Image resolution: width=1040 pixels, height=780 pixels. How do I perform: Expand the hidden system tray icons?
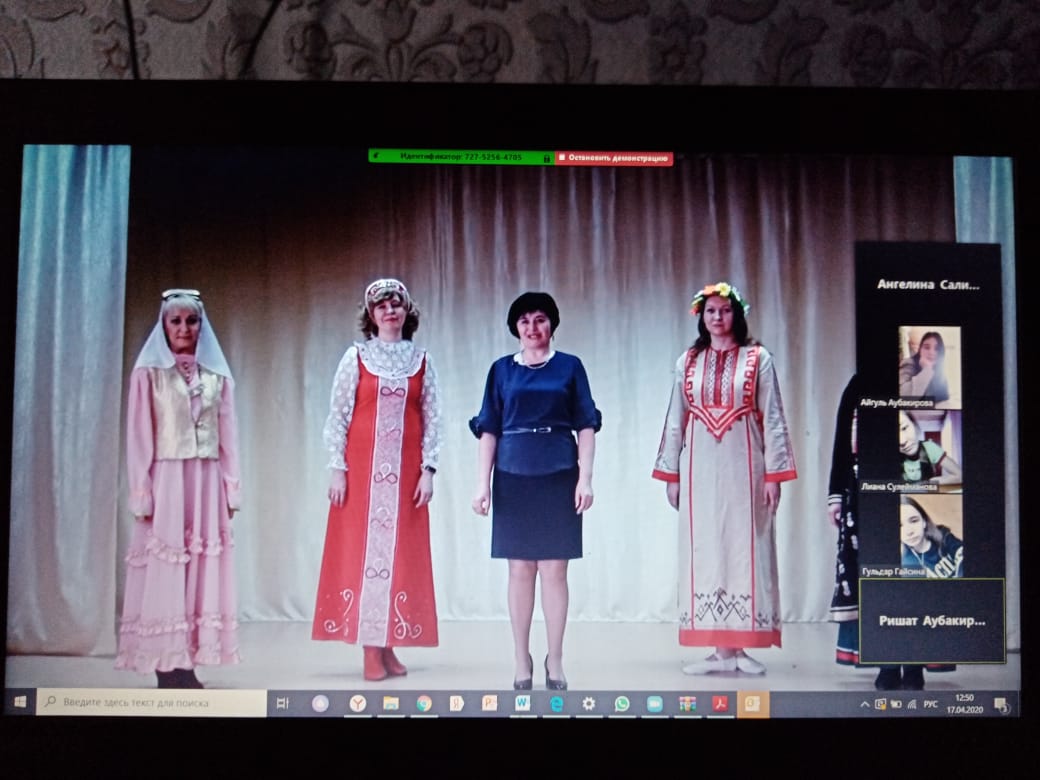[865, 704]
